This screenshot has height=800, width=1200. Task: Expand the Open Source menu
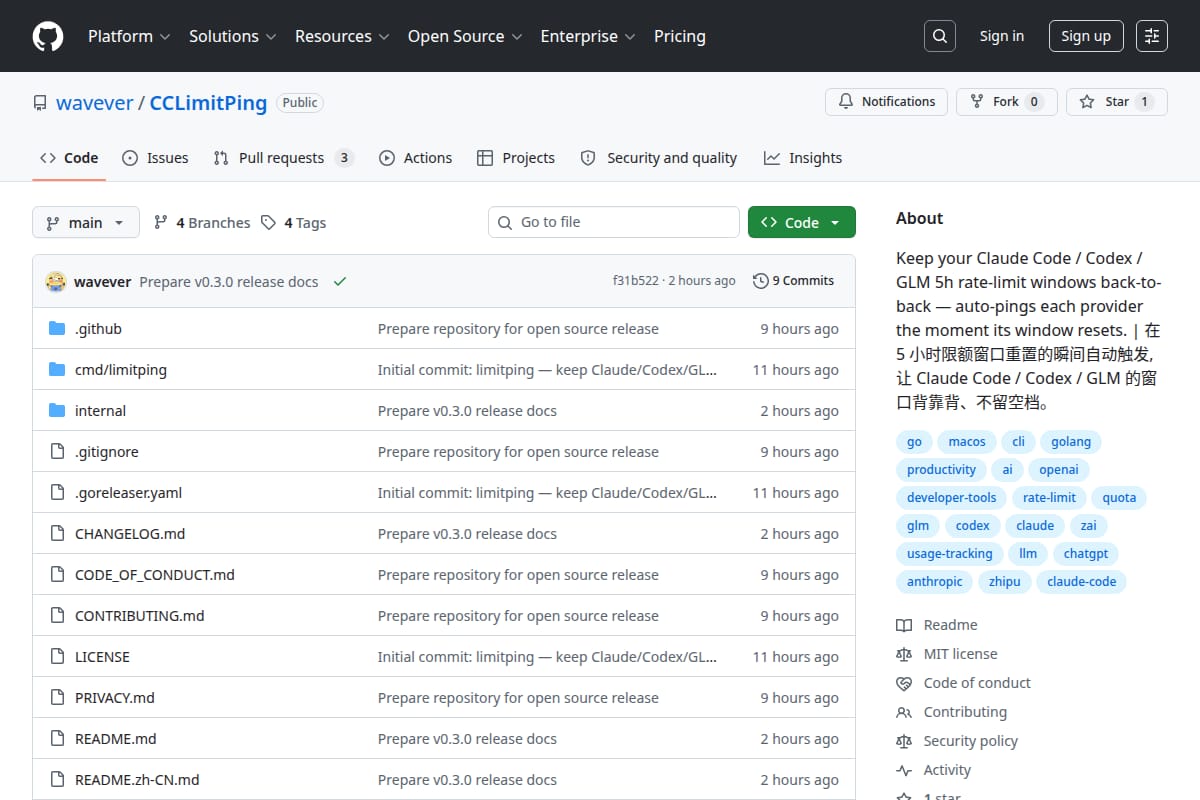[x=465, y=36]
